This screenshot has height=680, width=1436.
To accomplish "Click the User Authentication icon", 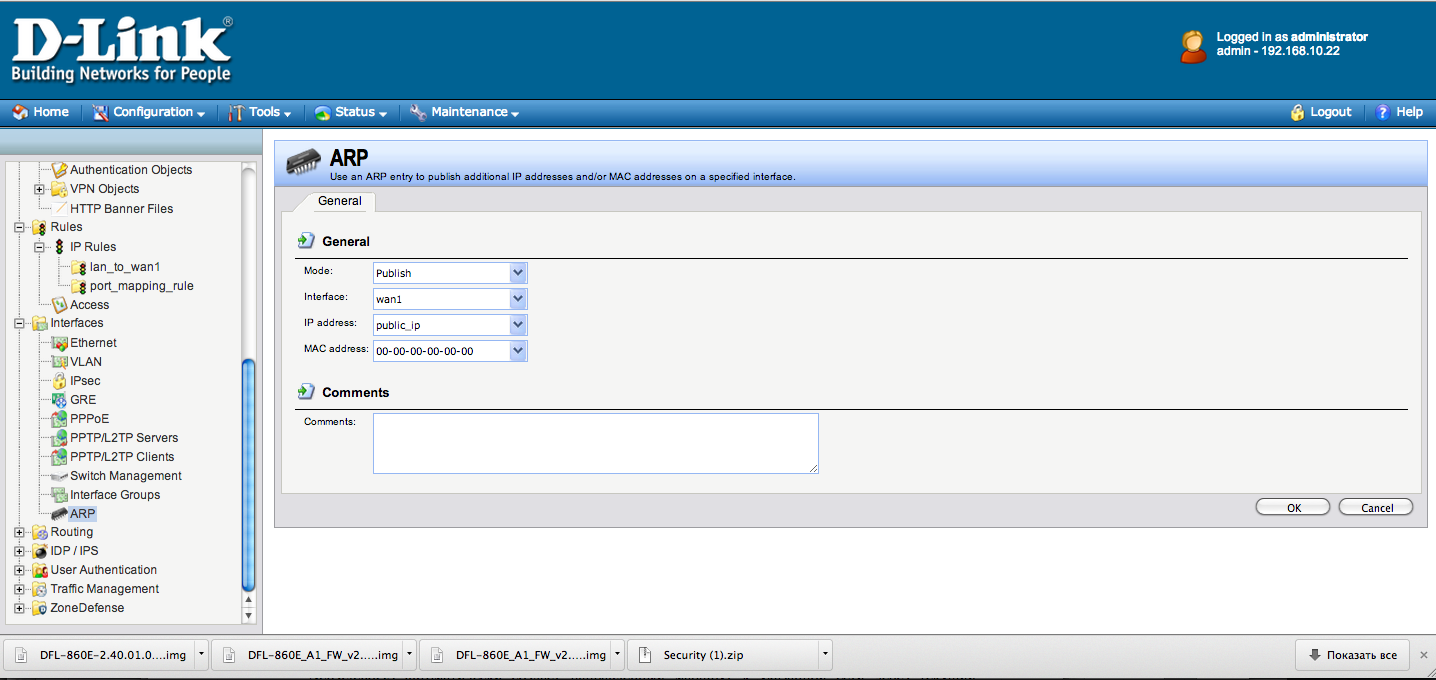I will click(x=39, y=570).
